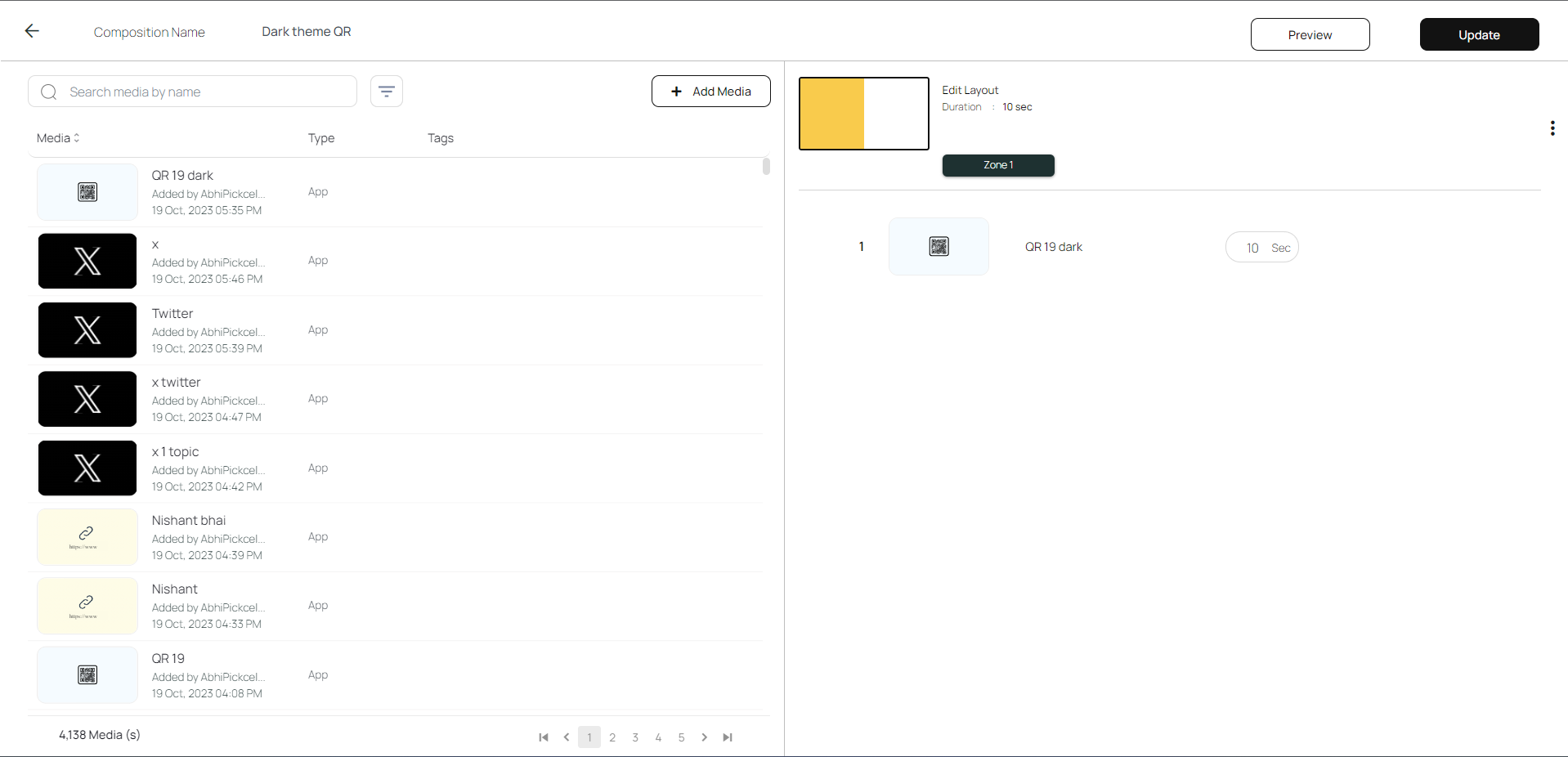
Task: Select the yellow layout preview thumbnail
Action: coord(863,114)
